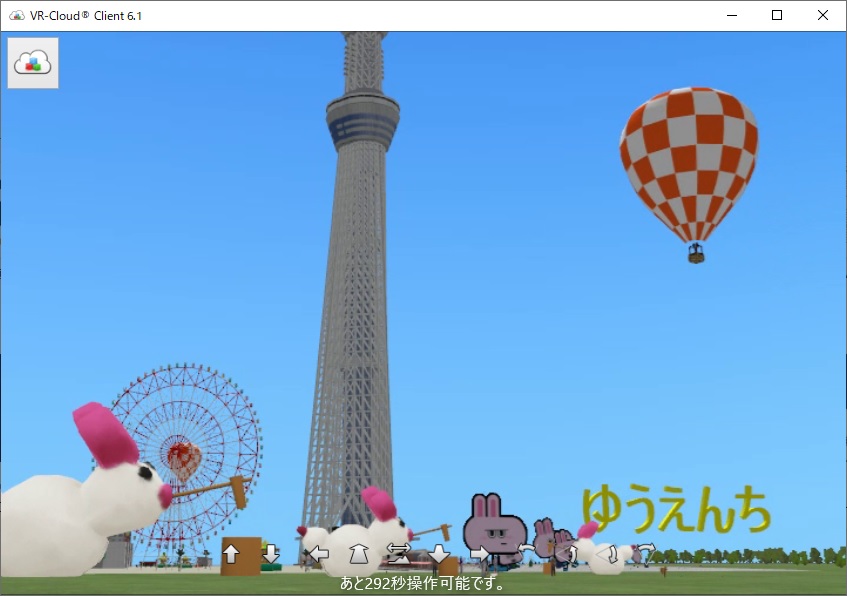Image resolution: width=847 pixels, height=596 pixels.
Task: Click the tilt-down curved arrow icon
Action: coord(607,554)
